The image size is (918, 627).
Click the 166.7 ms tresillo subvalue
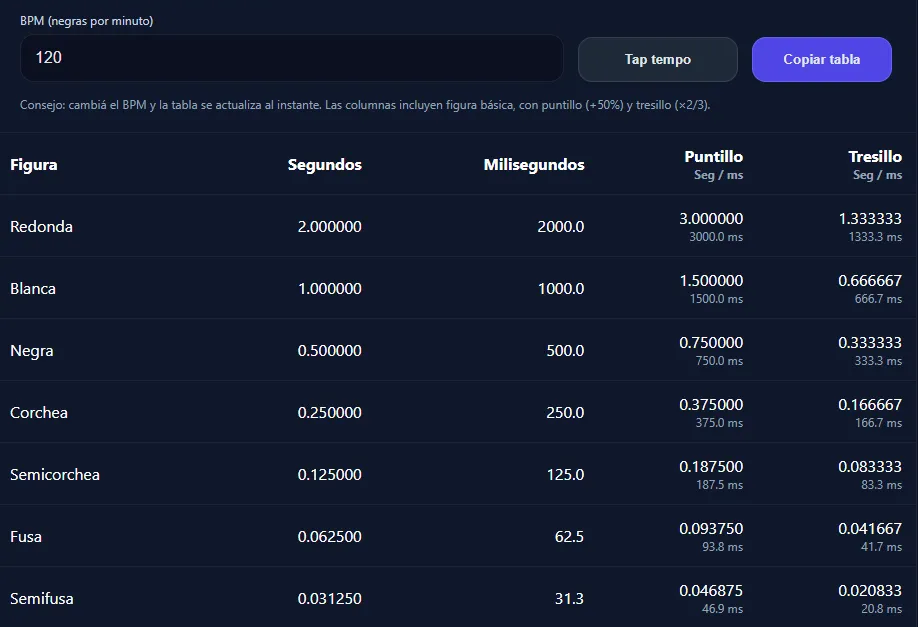[878, 423]
